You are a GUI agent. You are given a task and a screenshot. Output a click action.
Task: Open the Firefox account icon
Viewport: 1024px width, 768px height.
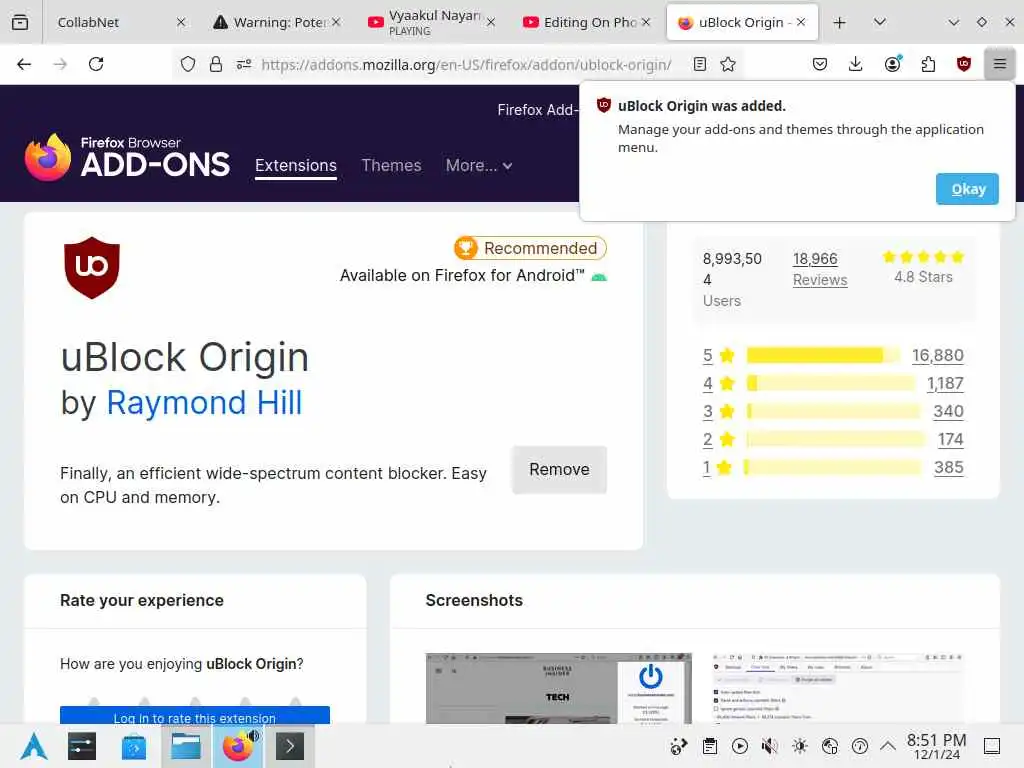[x=893, y=63]
